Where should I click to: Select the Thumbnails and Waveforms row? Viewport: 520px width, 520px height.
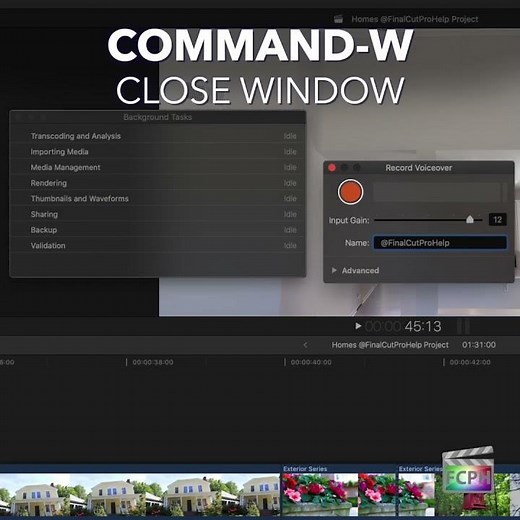[158, 199]
